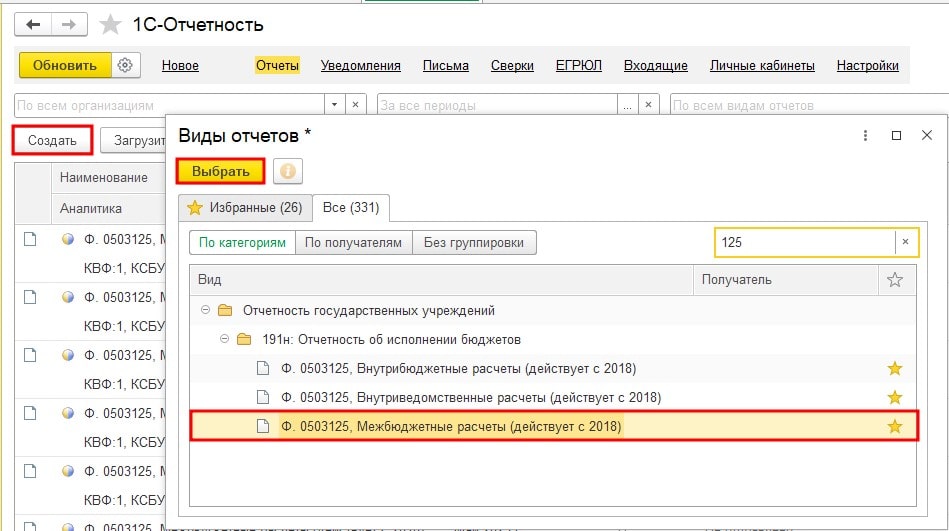Open the dialog's three-dot menu

pos(865,136)
